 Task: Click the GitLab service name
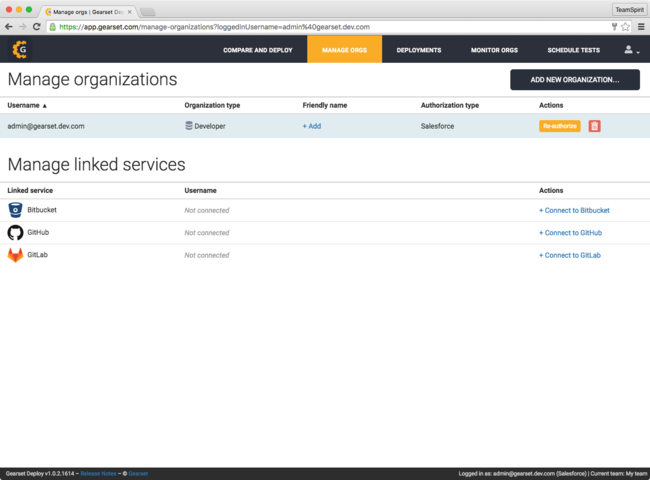37,255
